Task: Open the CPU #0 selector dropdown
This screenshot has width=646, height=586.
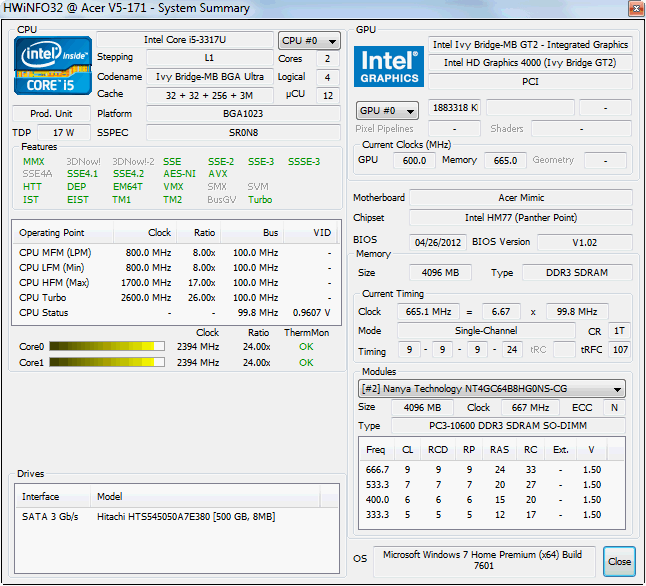Action: [x=309, y=41]
